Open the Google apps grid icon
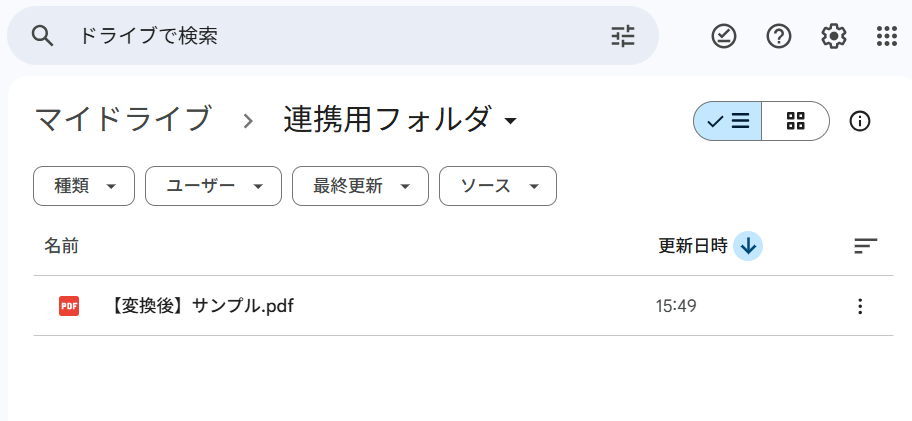Viewport: 912px width, 421px height. tap(887, 36)
